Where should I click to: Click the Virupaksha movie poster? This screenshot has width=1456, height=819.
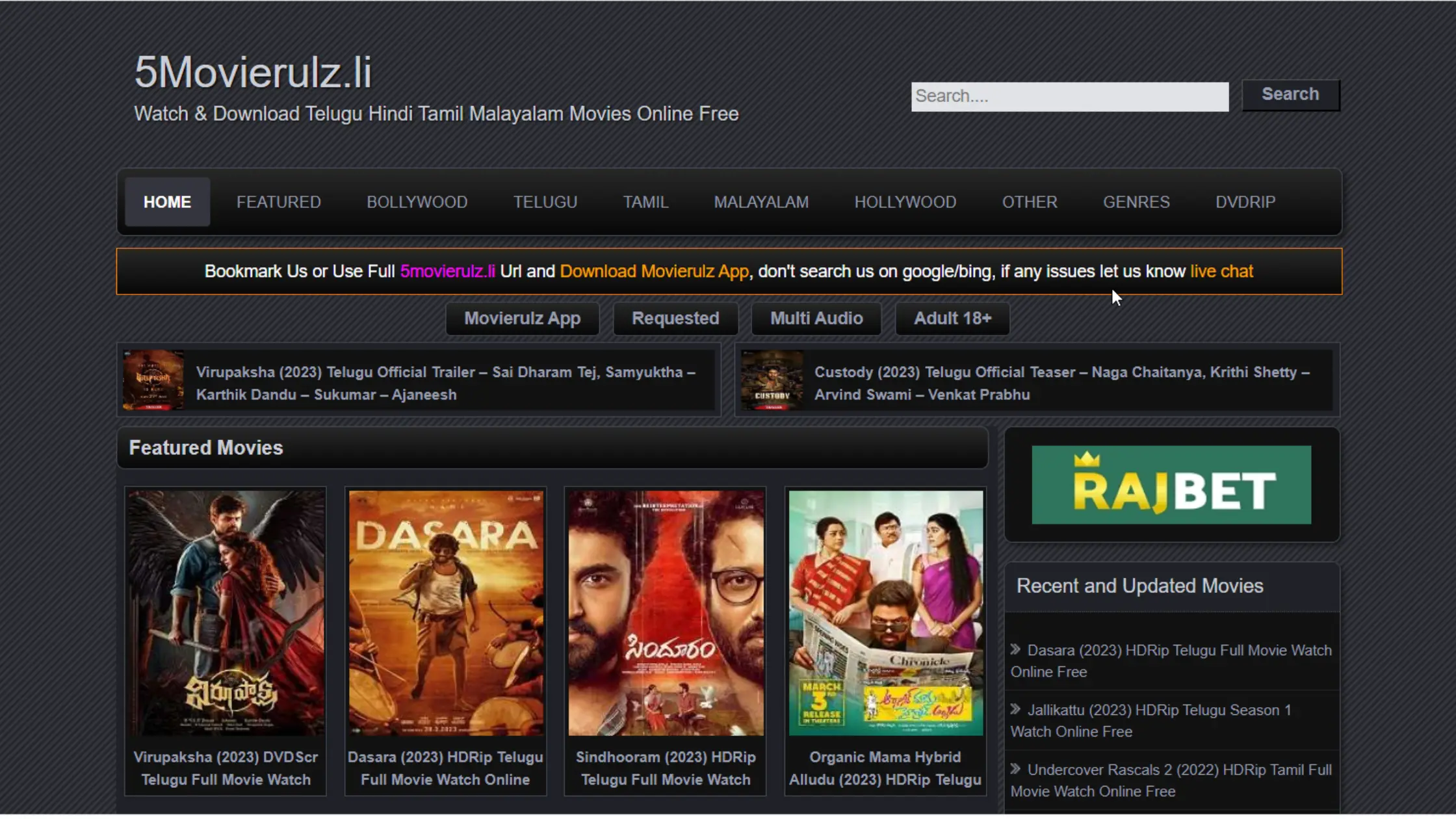coord(226,613)
